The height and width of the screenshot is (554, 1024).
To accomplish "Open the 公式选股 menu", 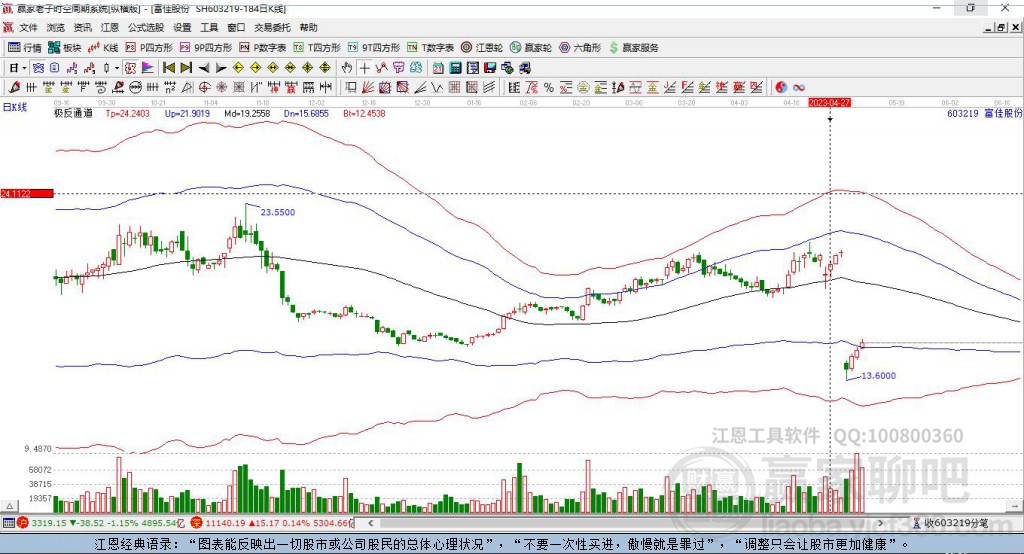I will (x=146, y=27).
